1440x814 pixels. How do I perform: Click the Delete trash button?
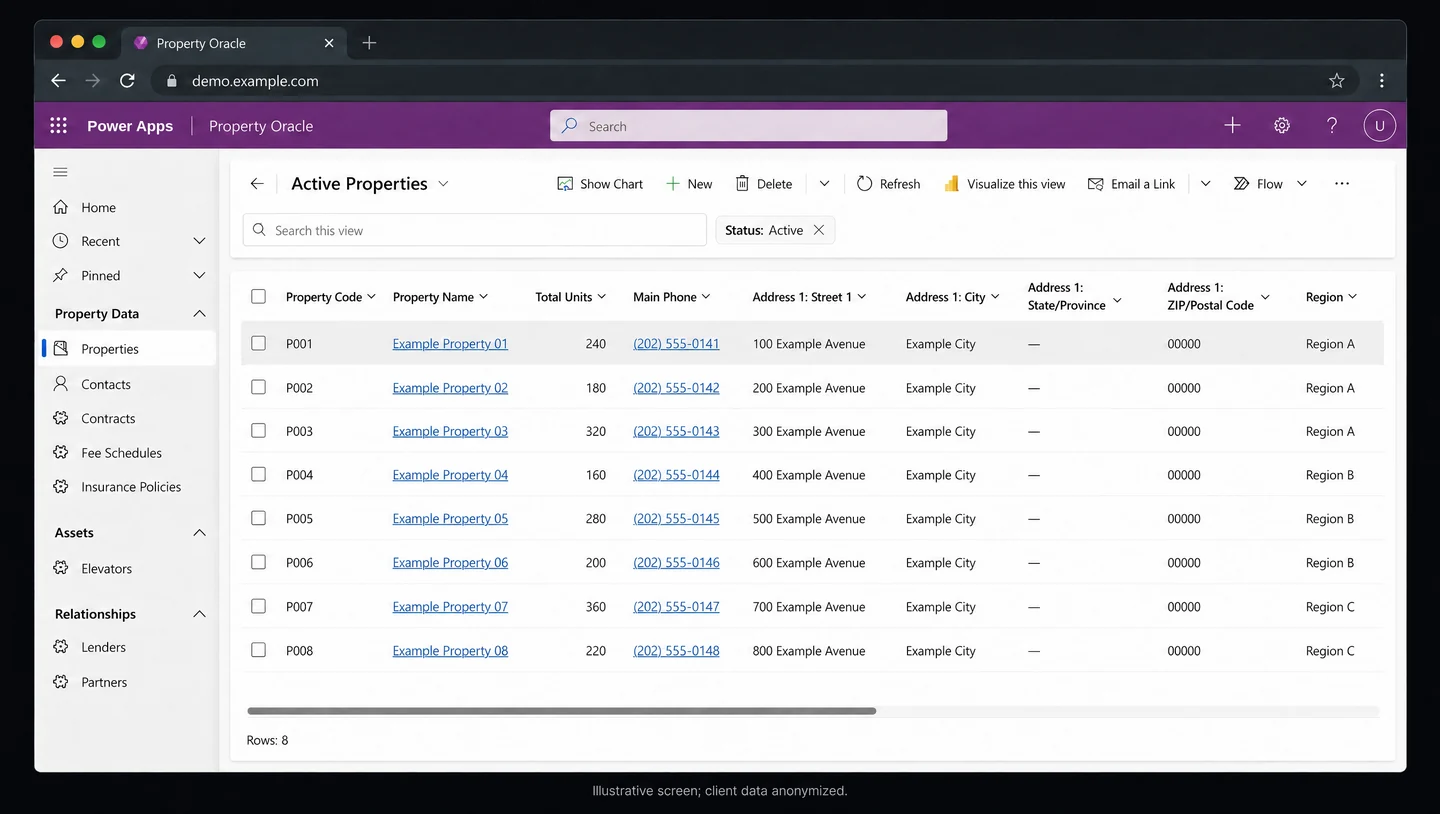(764, 184)
